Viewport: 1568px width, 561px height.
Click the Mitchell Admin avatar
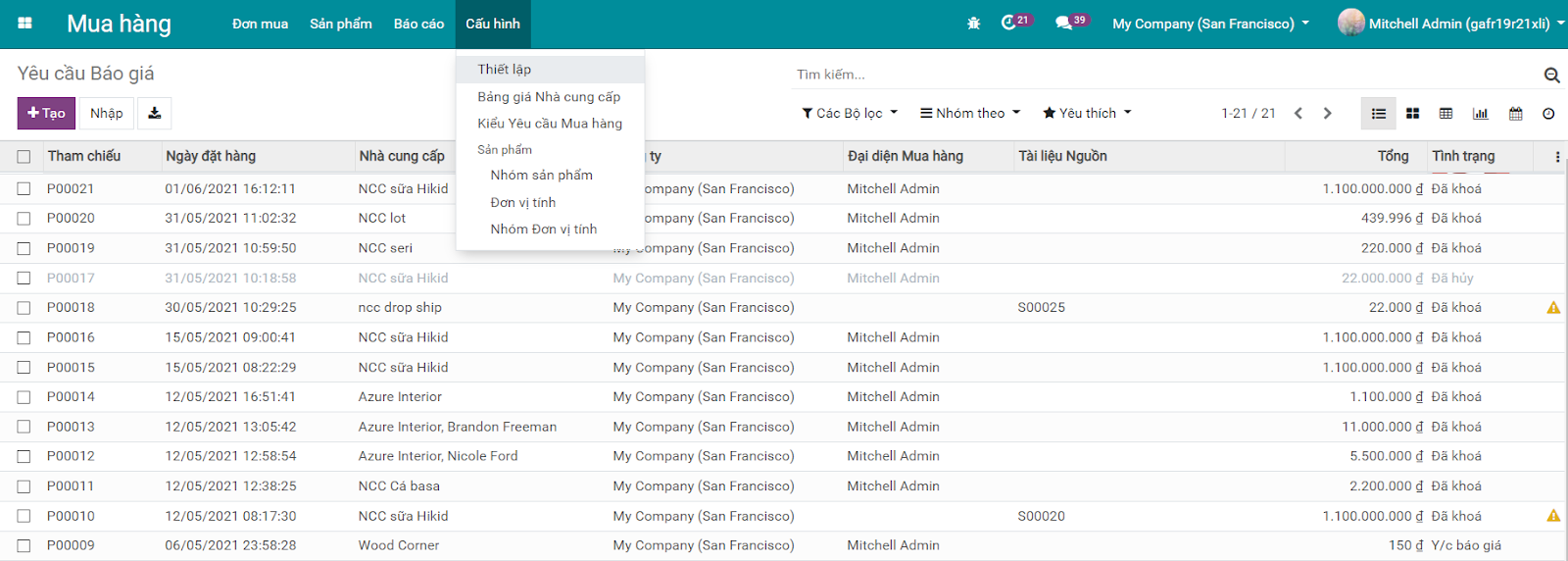tap(1351, 23)
